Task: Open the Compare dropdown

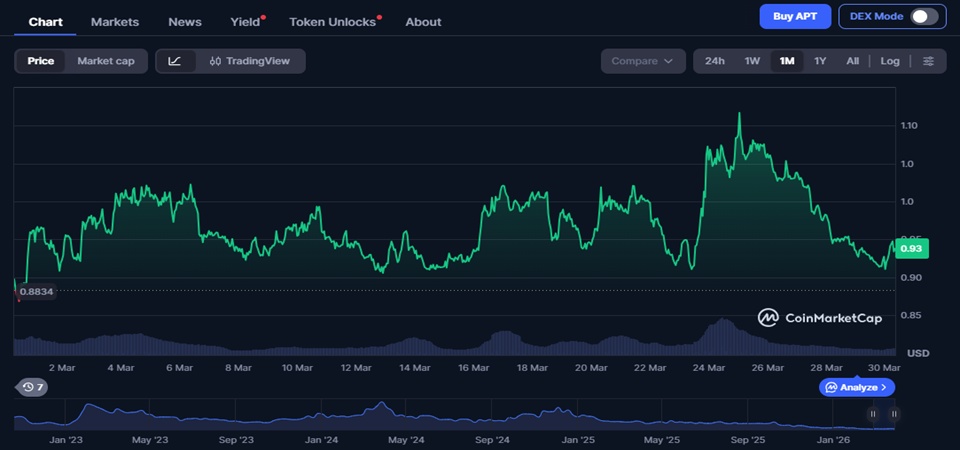Action: tap(643, 61)
